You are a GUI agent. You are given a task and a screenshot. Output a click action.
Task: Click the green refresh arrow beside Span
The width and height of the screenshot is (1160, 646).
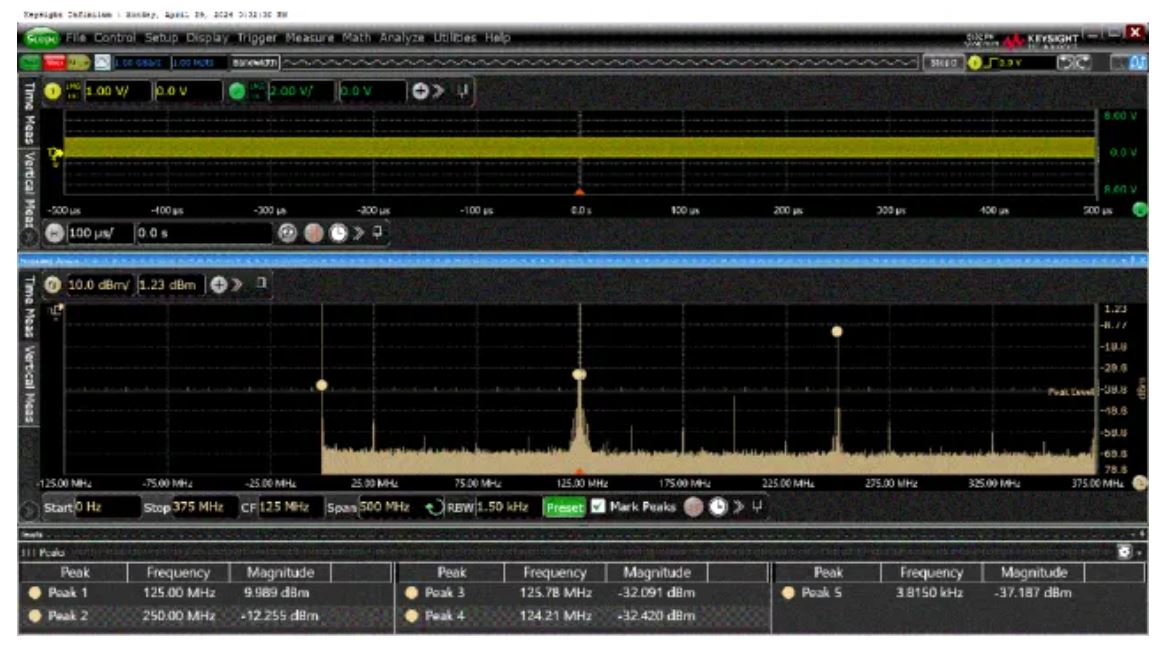(x=434, y=508)
